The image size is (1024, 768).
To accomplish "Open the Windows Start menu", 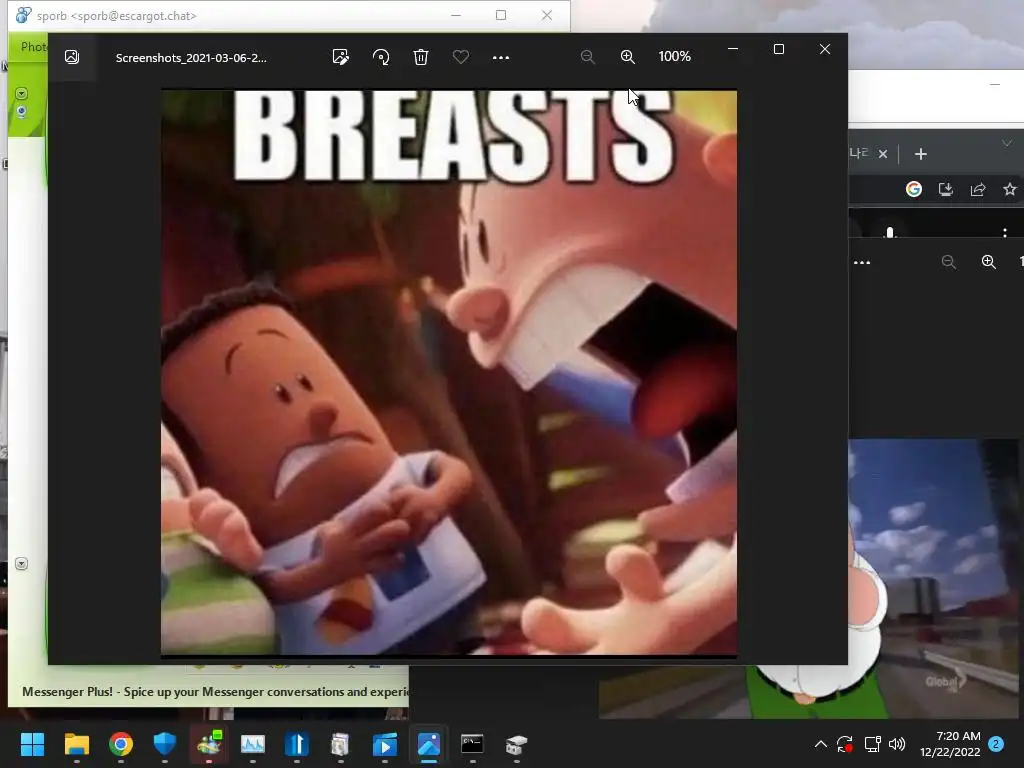I will click(x=32, y=744).
